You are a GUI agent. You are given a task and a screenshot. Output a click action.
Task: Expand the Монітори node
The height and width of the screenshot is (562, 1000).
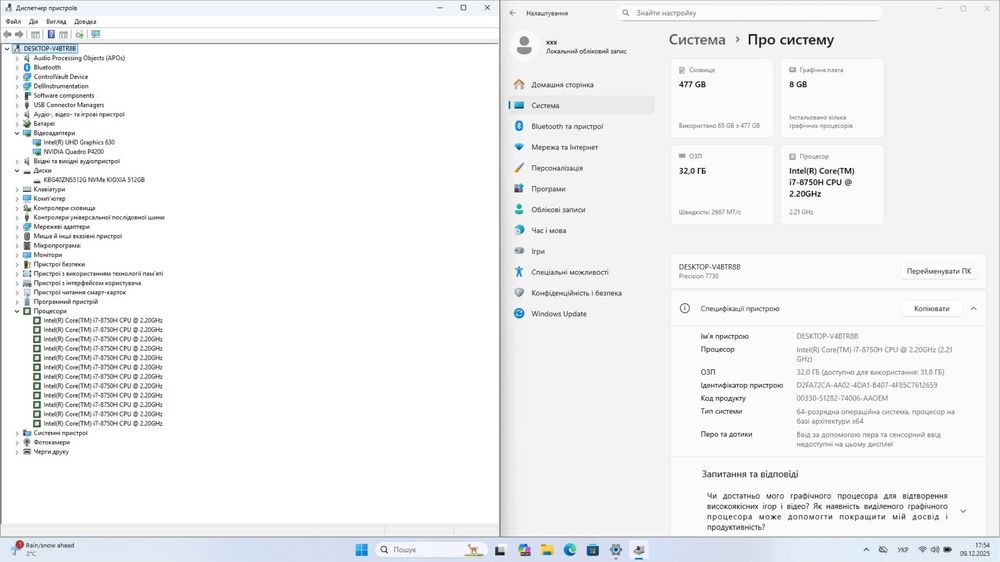pos(17,255)
